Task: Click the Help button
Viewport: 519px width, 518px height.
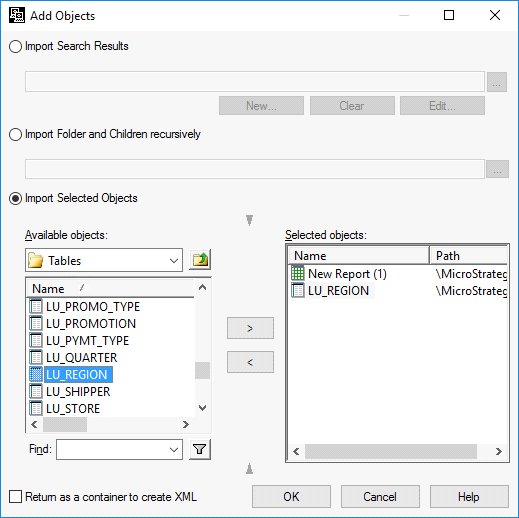Action: (x=469, y=497)
